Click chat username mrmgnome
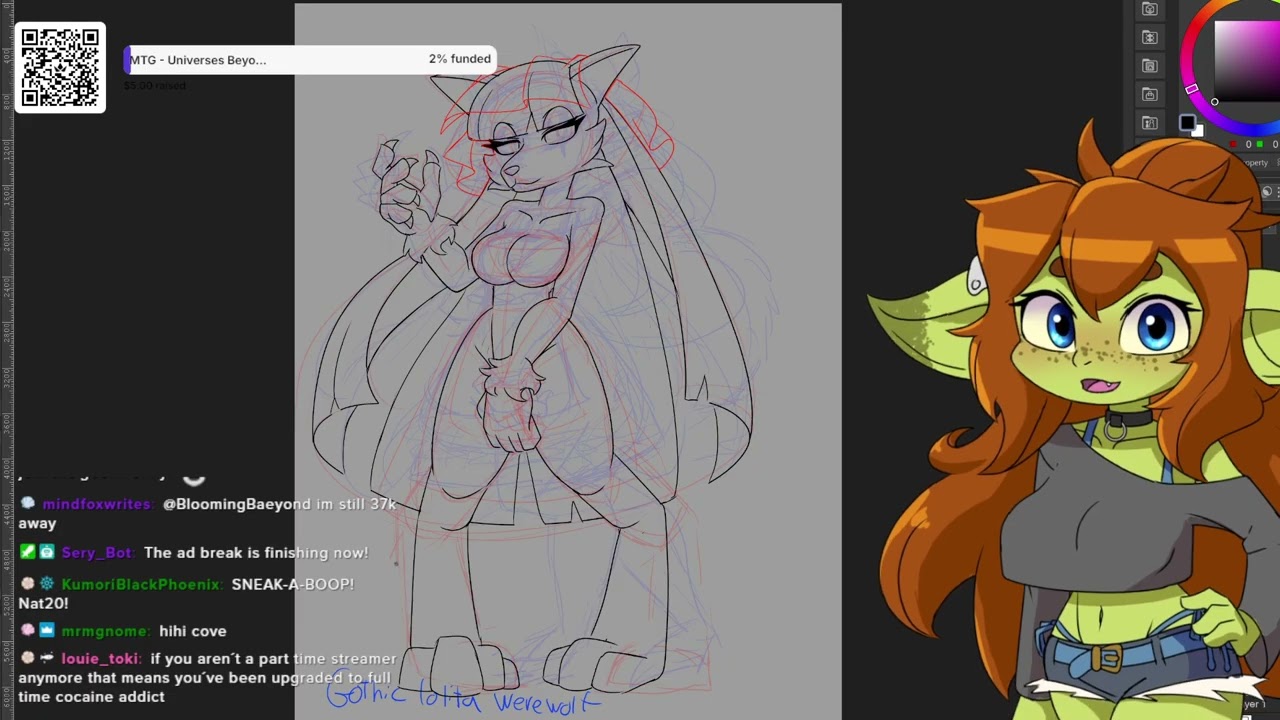 (x=105, y=631)
